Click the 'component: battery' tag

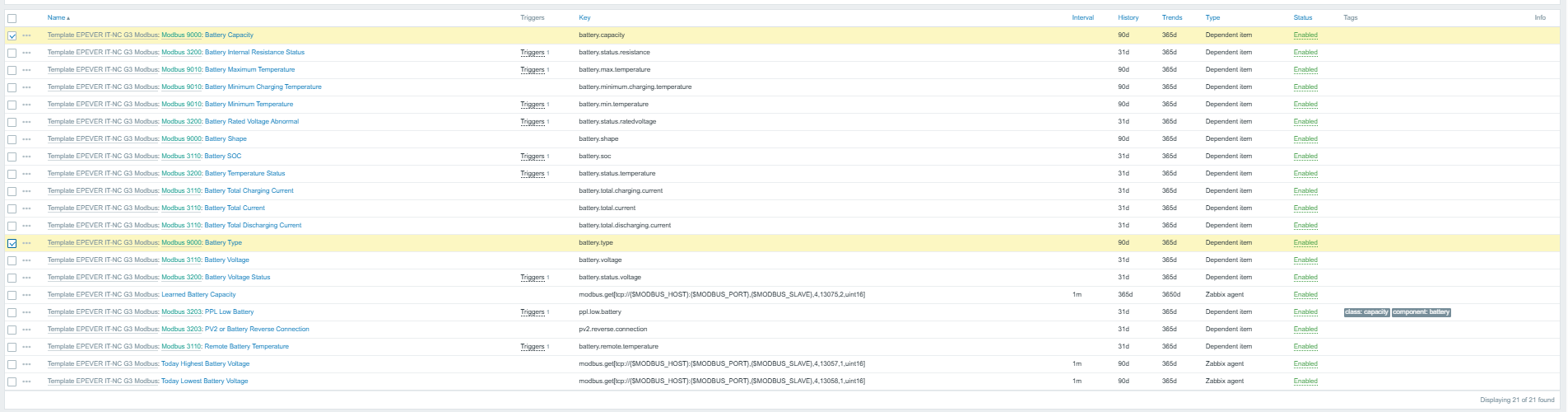pyautogui.click(x=1421, y=312)
